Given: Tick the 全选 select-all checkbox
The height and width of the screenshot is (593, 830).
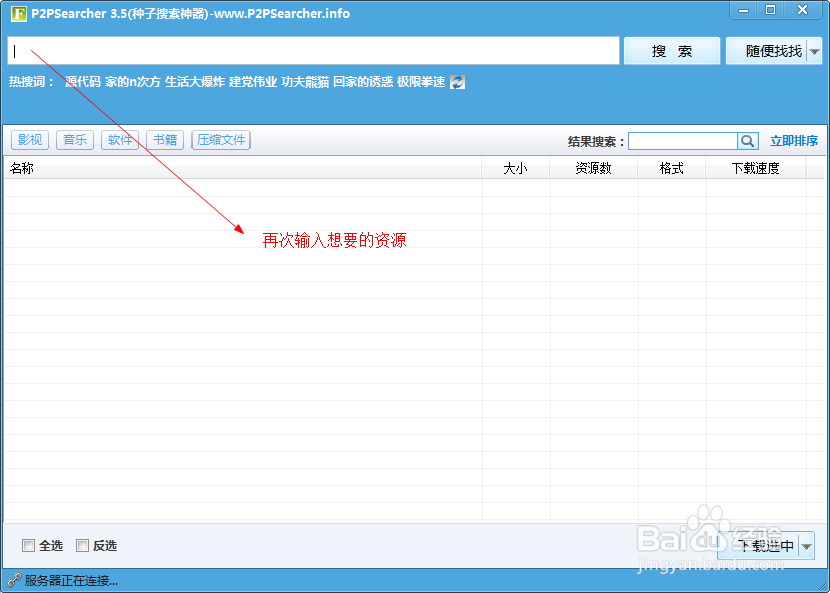Looking at the screenshot, I should click(28, 545).
